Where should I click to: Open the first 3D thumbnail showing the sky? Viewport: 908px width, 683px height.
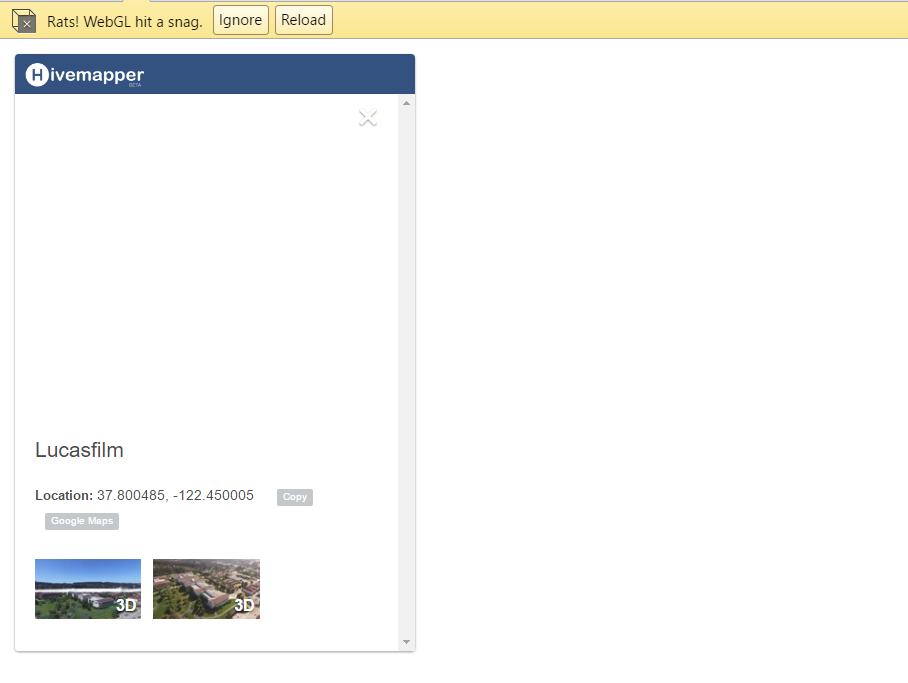[88, 589]
